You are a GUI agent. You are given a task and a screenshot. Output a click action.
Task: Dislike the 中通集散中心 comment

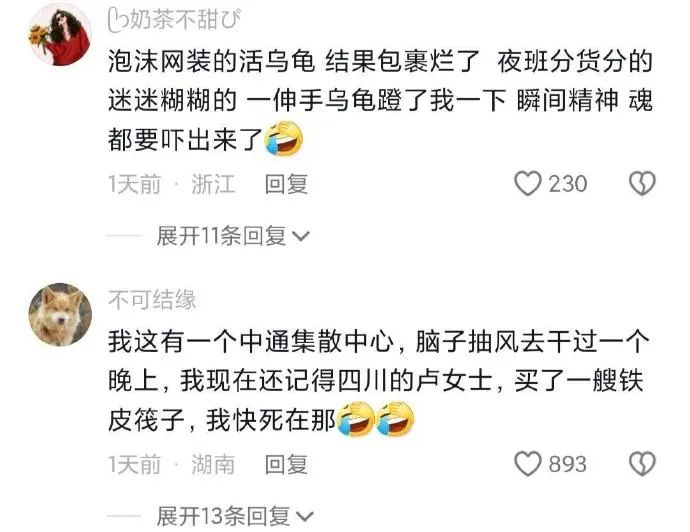(642, 464)
